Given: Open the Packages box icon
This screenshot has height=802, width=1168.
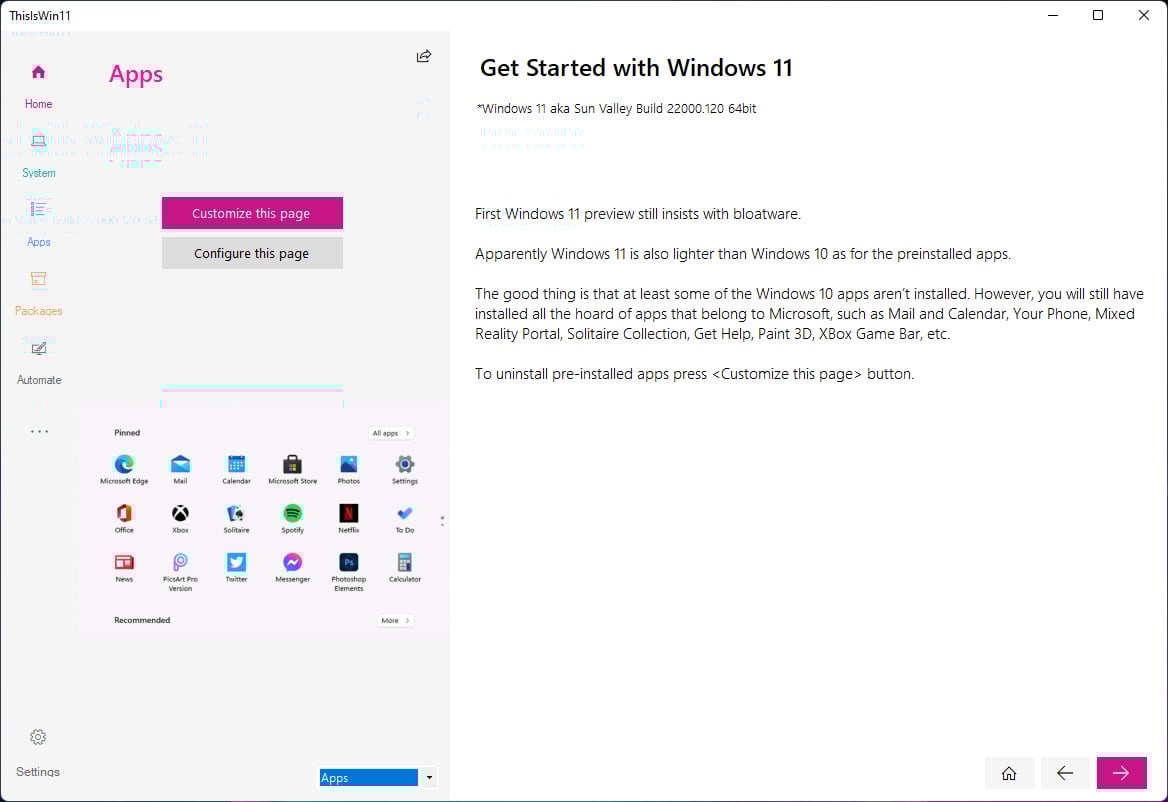Looking at the screenshot, I should [38, 279].
